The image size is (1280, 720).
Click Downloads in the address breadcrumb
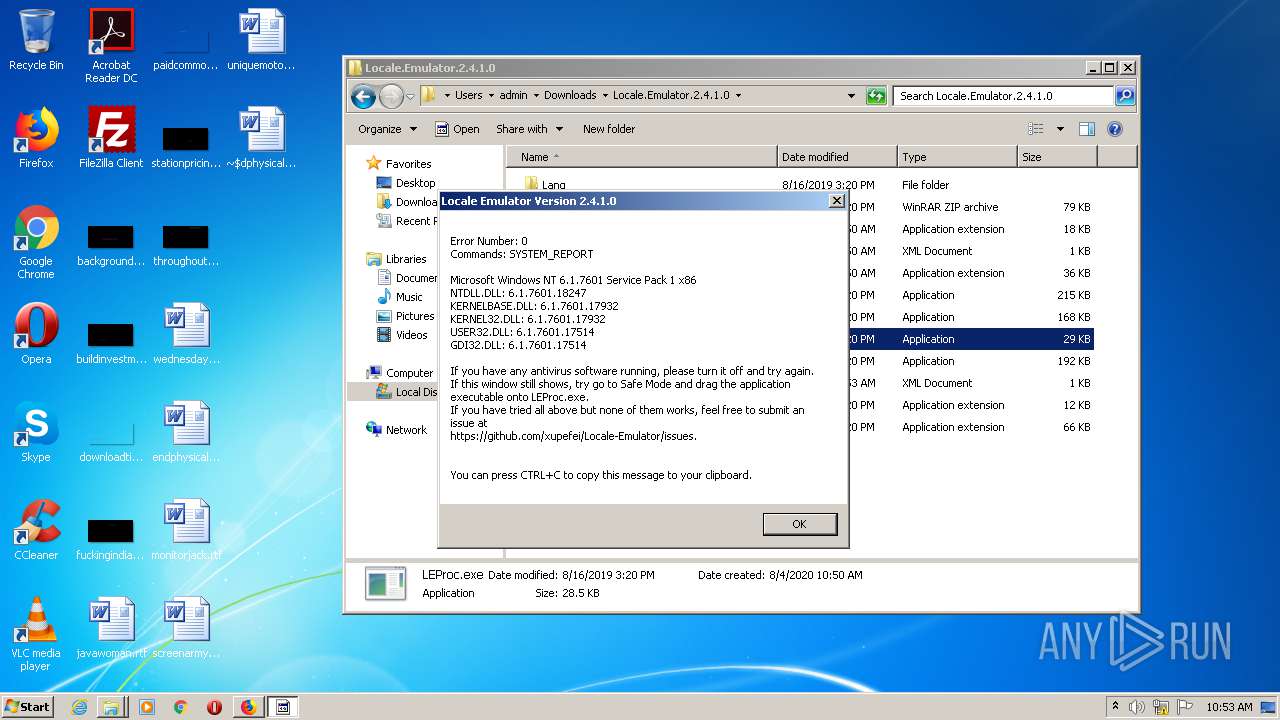570,96
